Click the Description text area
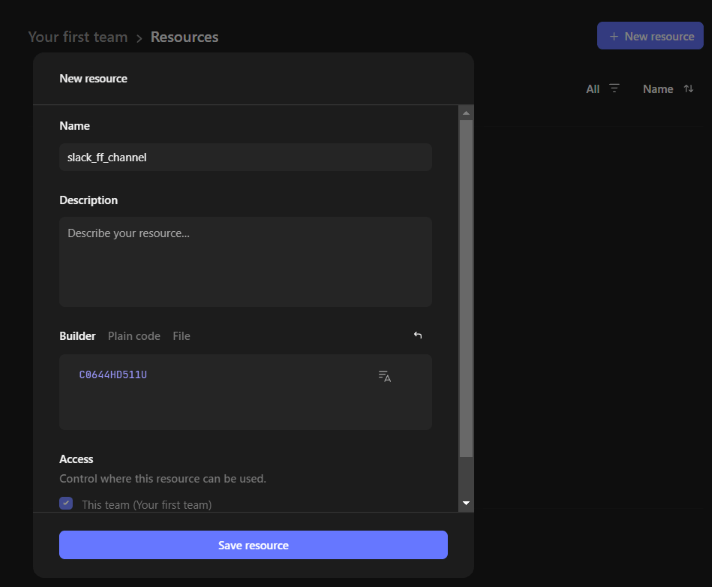The image size is (712, 587). click(x=245, y=262)
